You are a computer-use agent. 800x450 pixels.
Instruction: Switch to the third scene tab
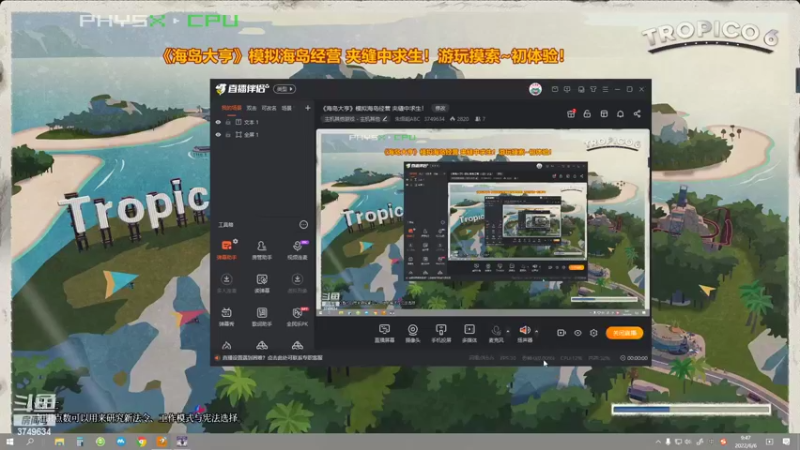(269, 108)
